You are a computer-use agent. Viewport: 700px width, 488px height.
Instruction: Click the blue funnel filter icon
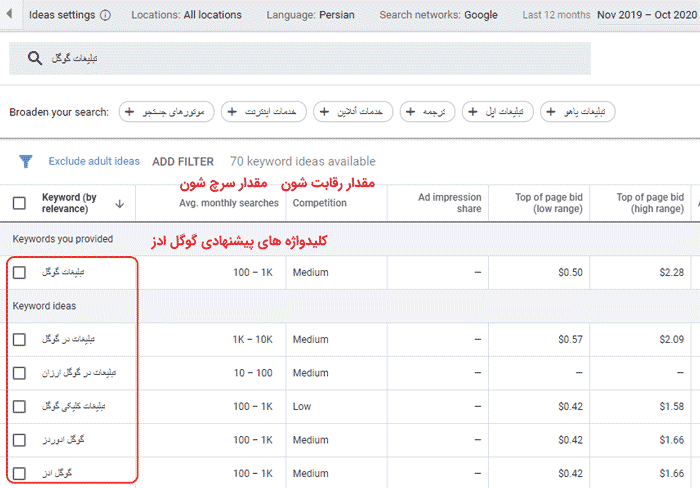(x=27, y=161)
